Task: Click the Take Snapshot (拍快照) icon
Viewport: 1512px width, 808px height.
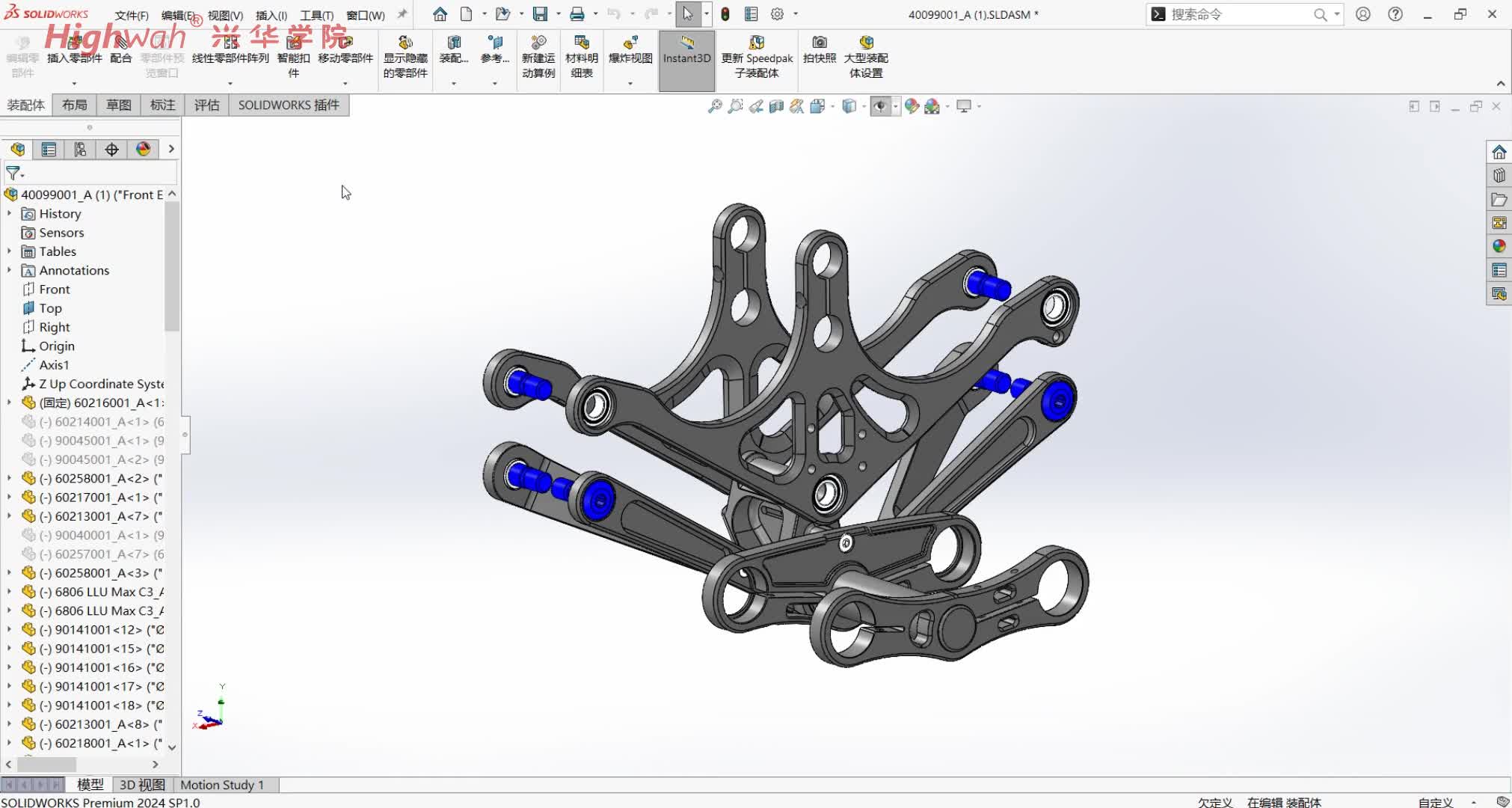Action: (819, 45)
